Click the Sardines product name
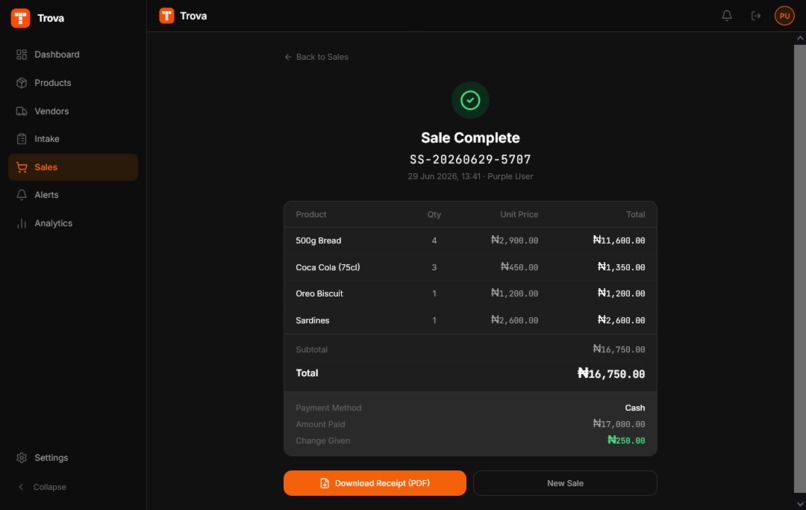The image size is (806, 510). [313, 320]
